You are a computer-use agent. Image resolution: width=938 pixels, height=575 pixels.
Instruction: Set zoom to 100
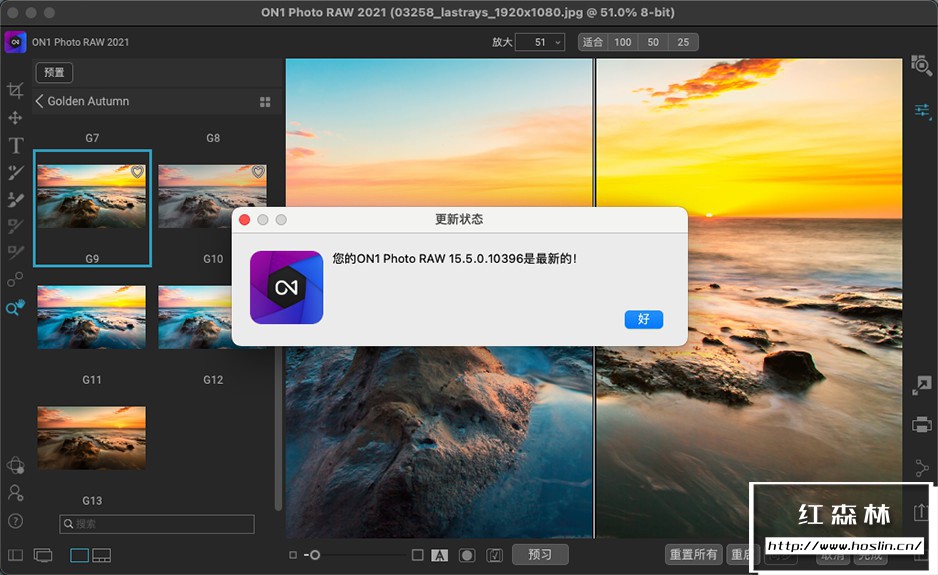623,42
